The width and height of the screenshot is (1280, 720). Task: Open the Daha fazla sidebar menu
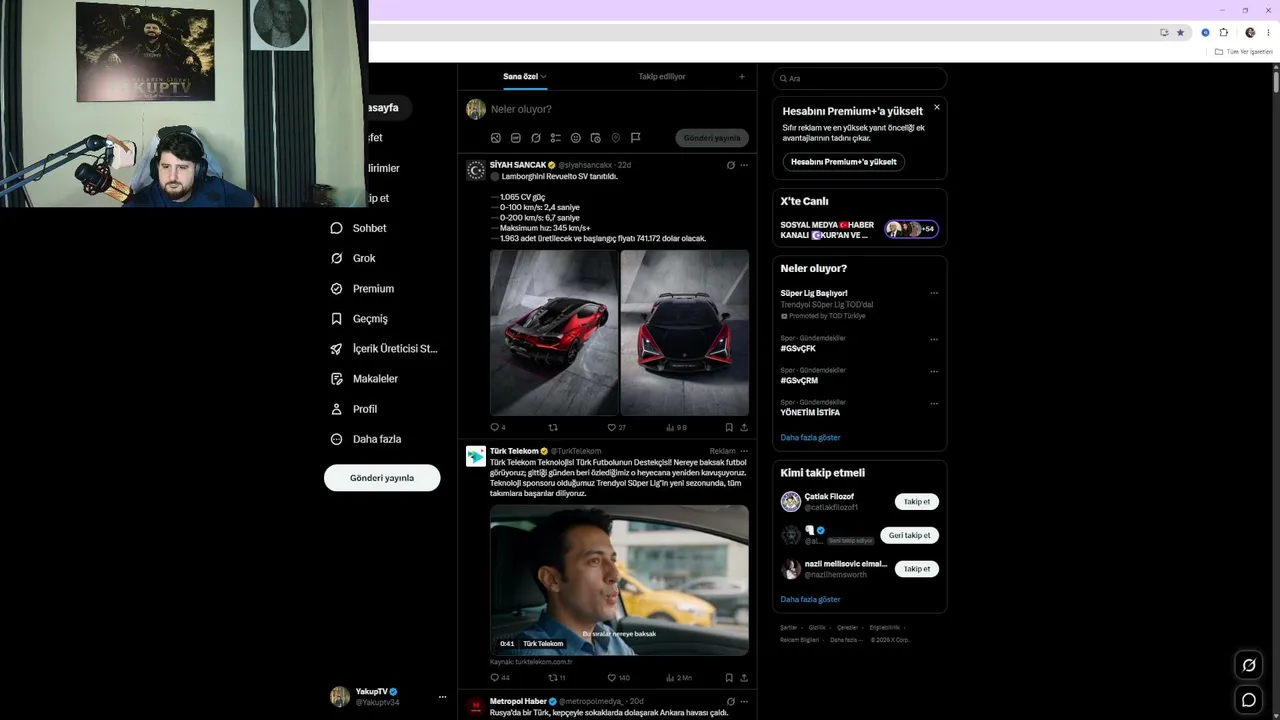click(366, 439)
